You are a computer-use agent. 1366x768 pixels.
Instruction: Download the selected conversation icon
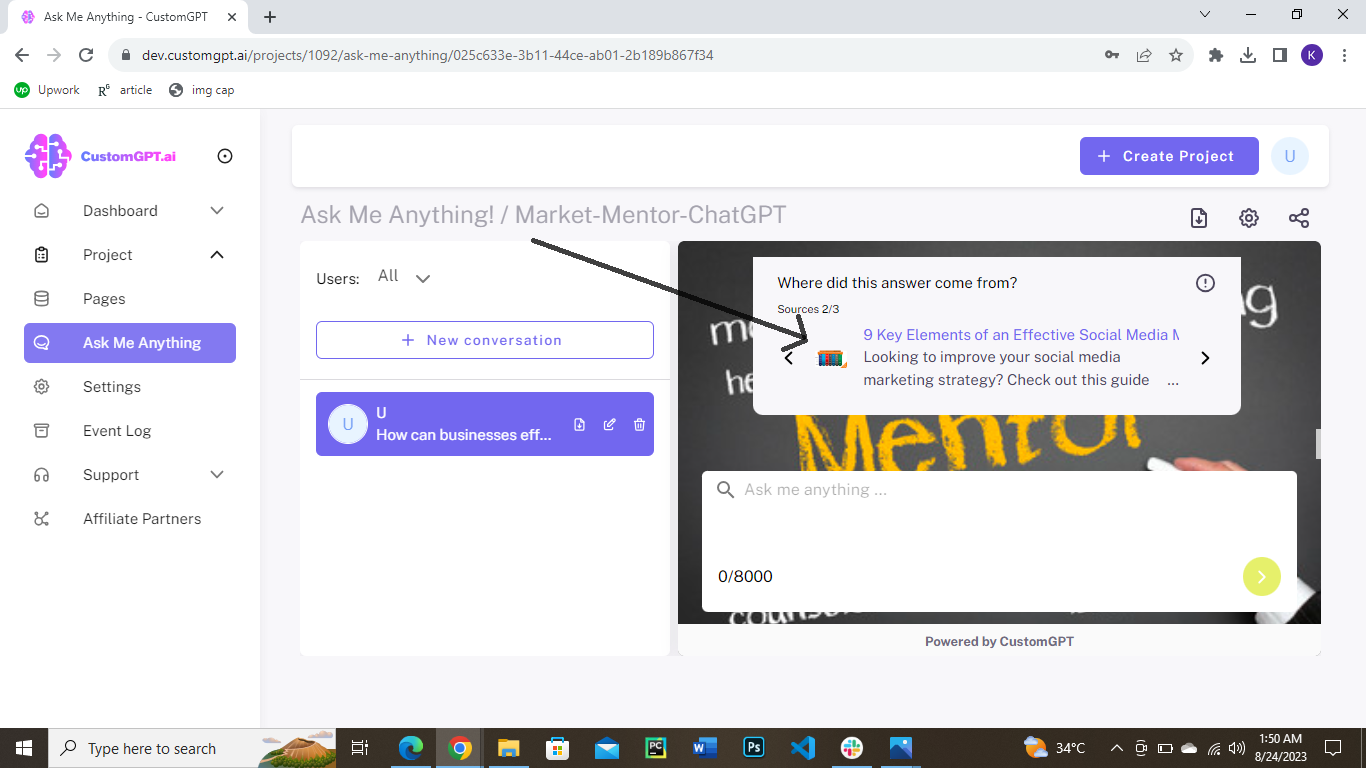pos(579,425)
